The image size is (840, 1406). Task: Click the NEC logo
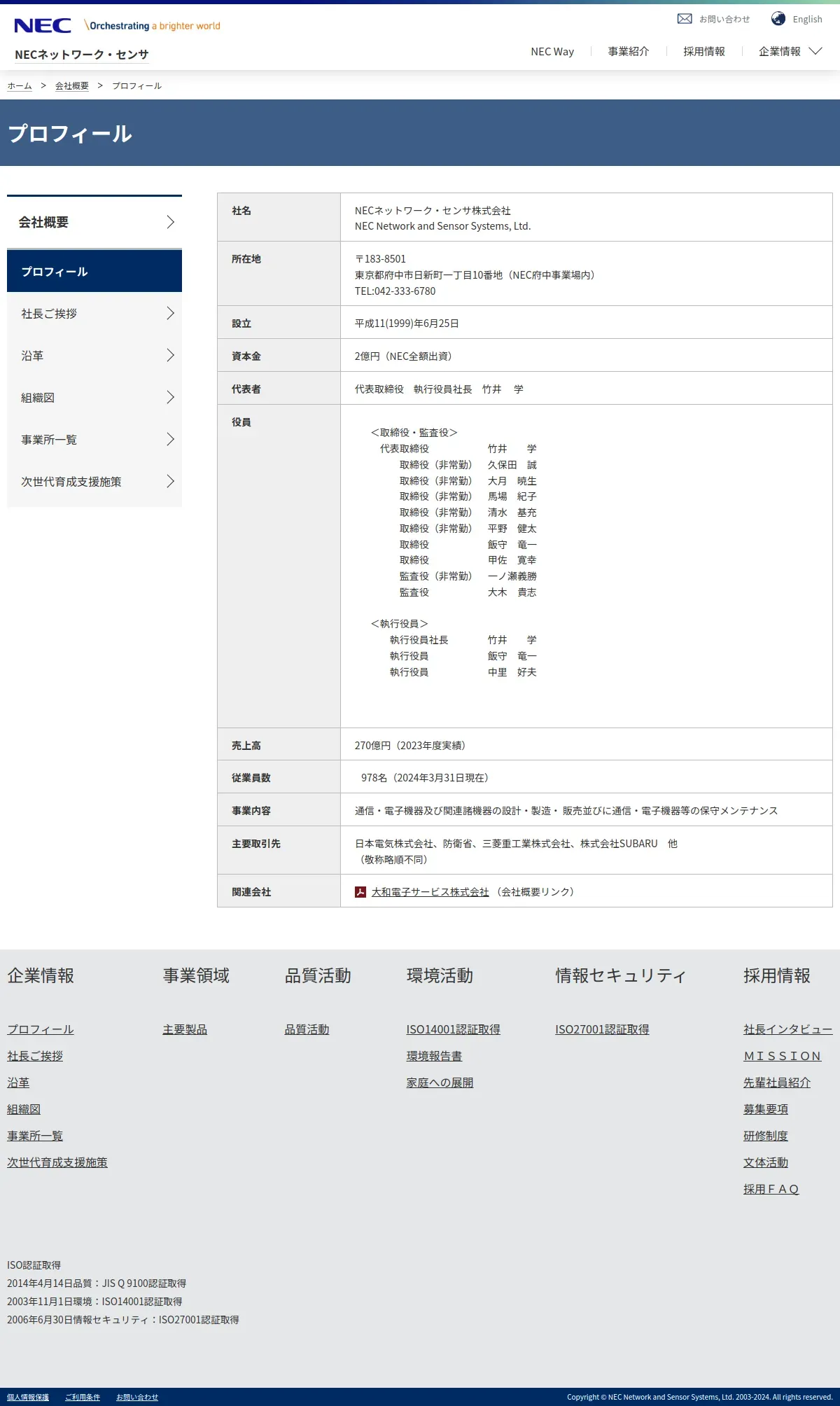43,26
